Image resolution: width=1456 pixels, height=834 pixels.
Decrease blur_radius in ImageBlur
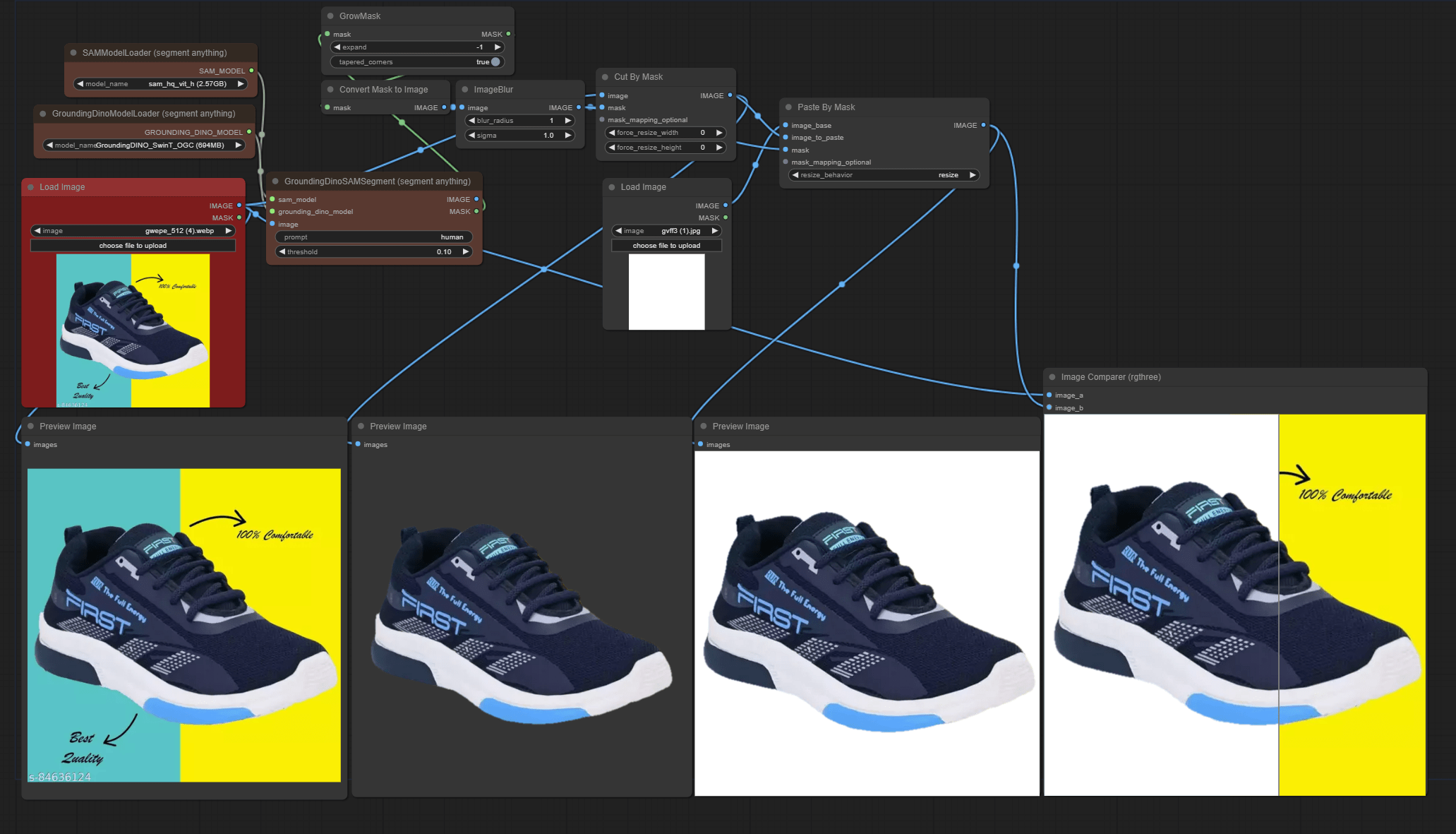coord(471,121)
